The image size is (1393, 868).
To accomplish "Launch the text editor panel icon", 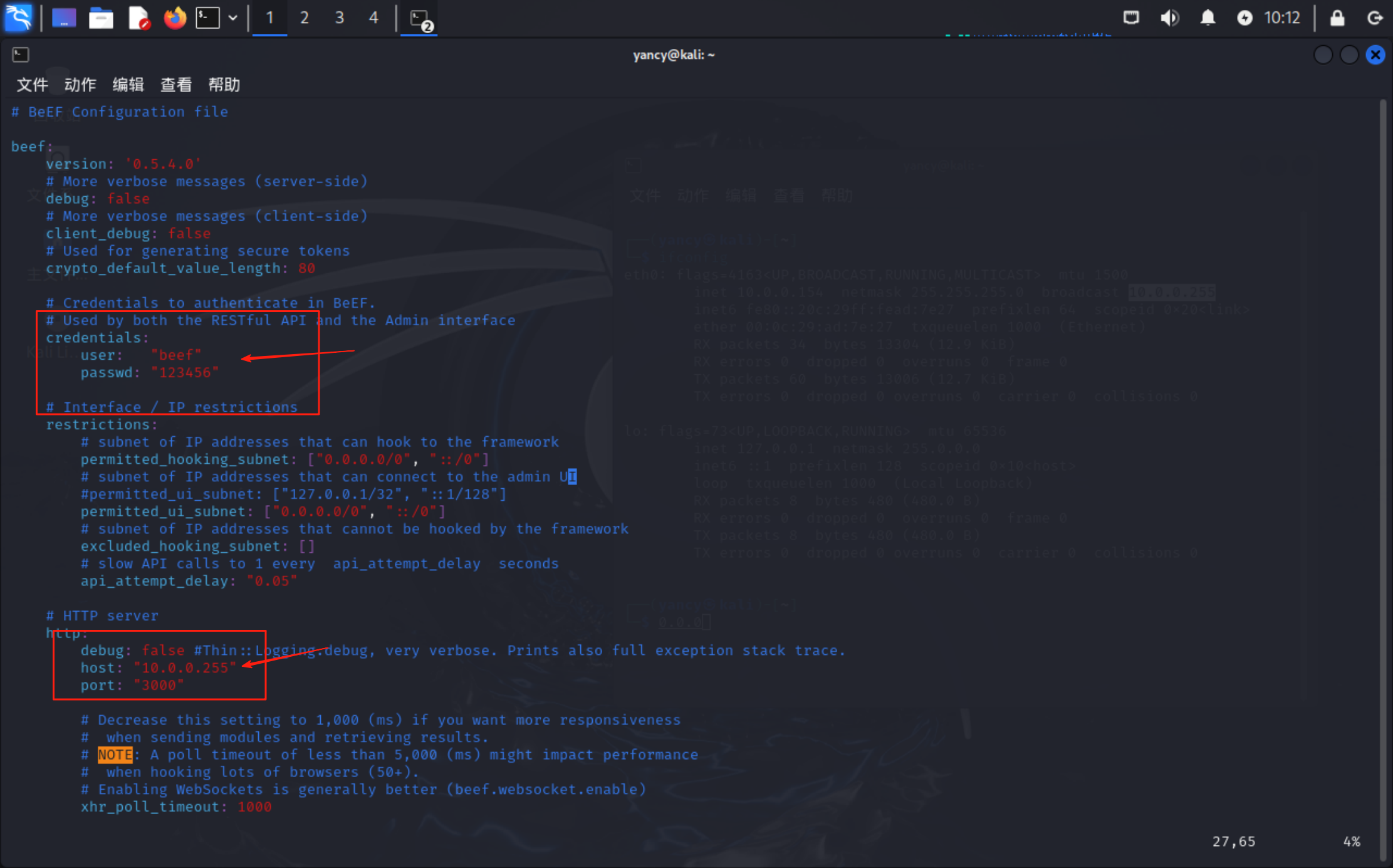I will point(138,18).
